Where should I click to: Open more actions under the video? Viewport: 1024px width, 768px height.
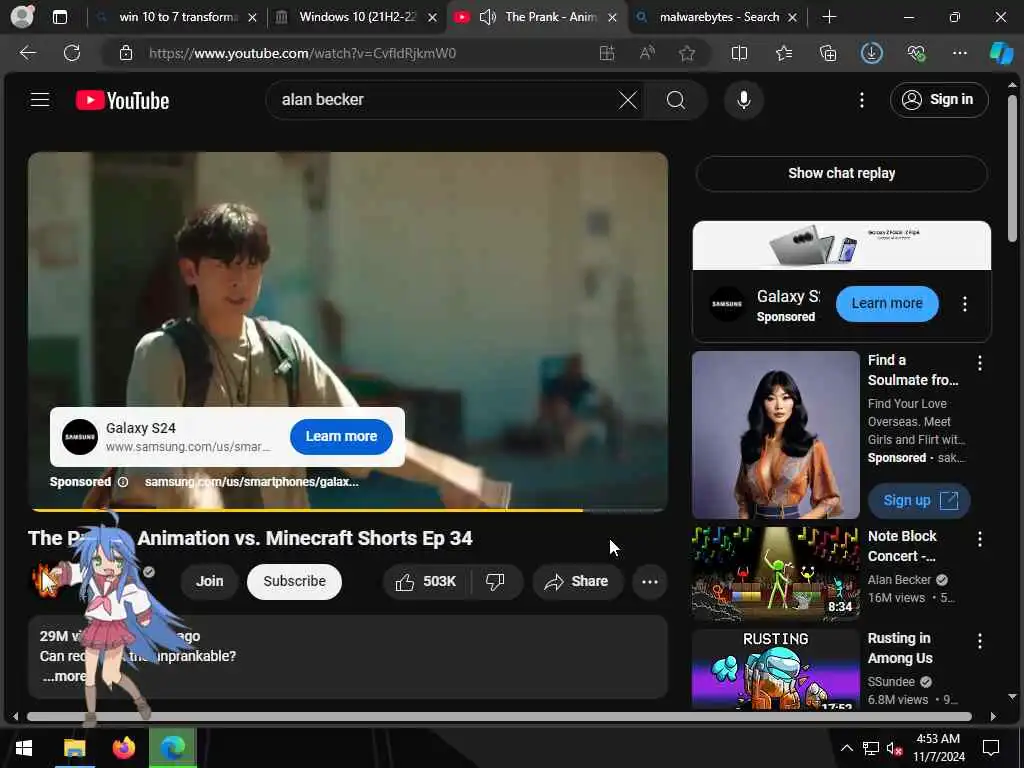pyautogui.click(x=649, y=581)
